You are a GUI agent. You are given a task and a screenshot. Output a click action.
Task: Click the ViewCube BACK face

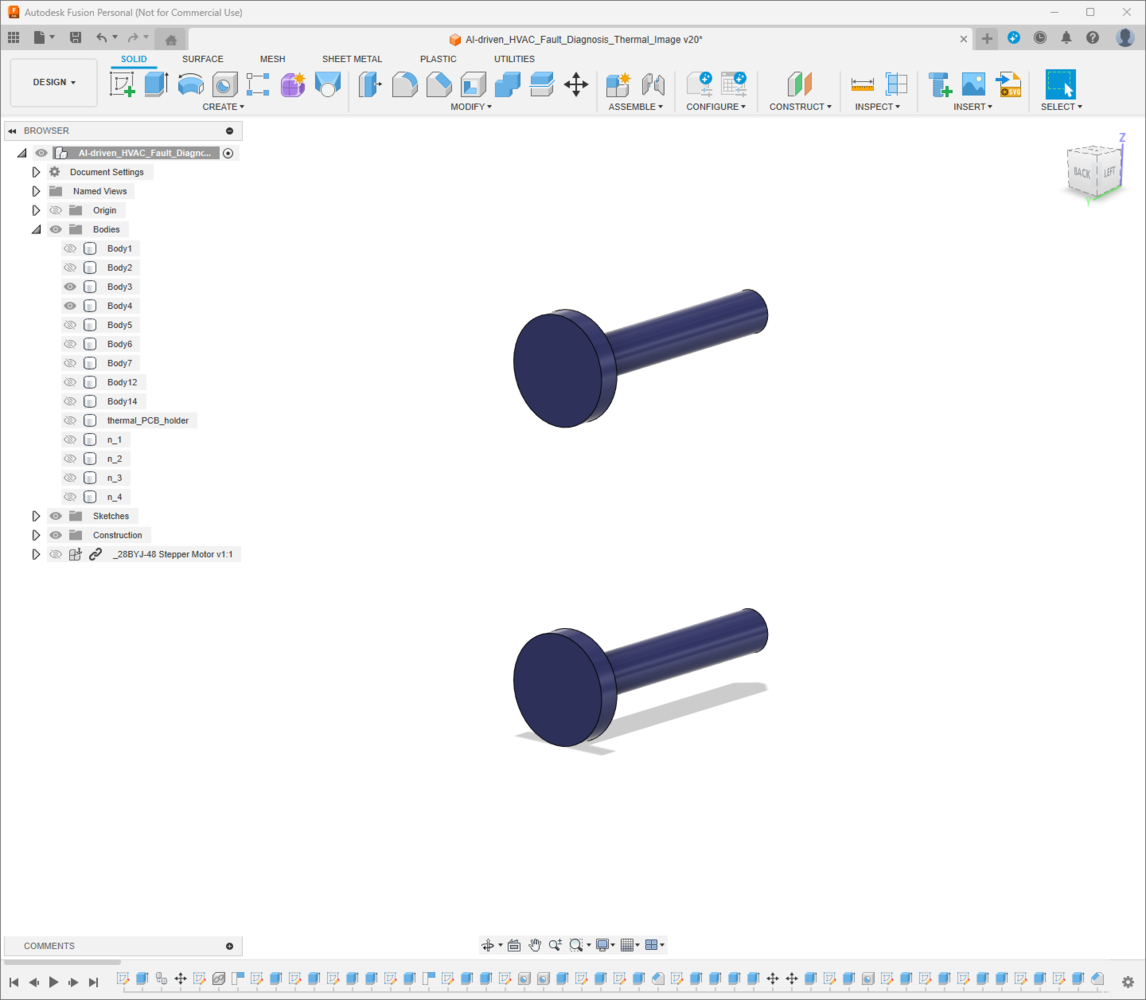tap(1082, 172)
